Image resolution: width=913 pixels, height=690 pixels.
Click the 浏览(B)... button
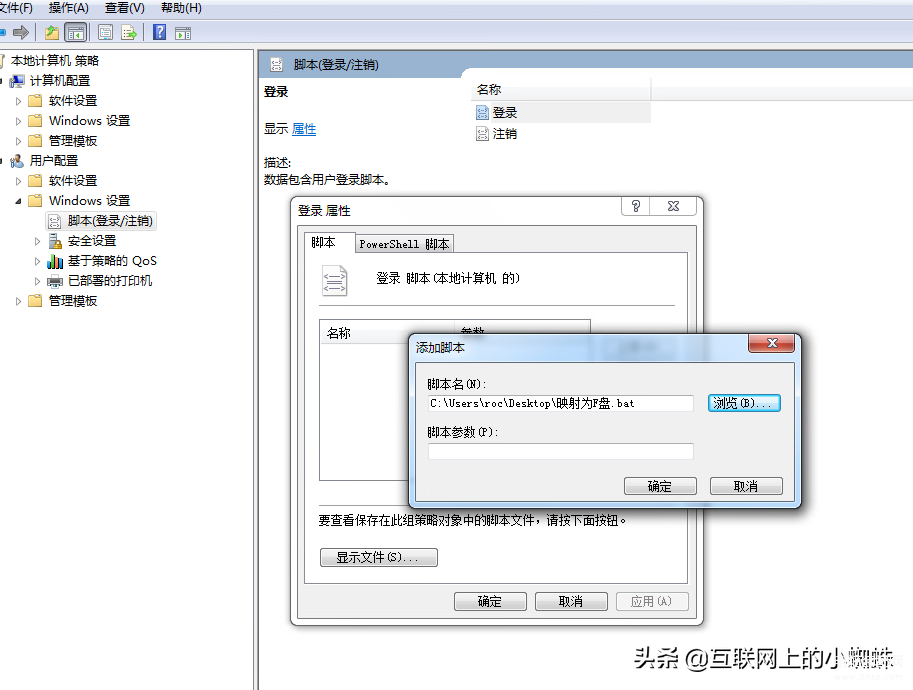(744, 403)
